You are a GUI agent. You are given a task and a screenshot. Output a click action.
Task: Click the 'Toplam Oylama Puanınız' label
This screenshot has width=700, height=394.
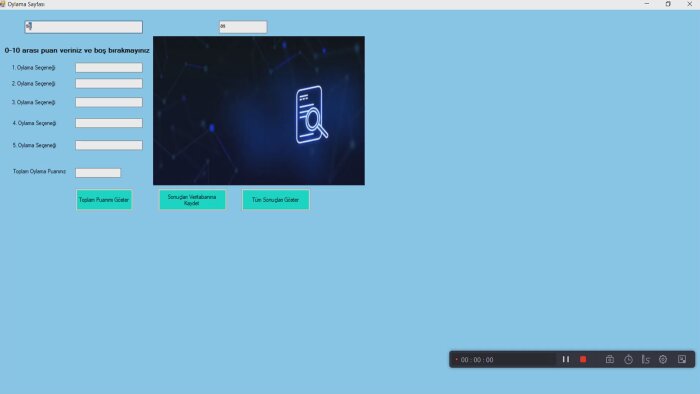39,171
